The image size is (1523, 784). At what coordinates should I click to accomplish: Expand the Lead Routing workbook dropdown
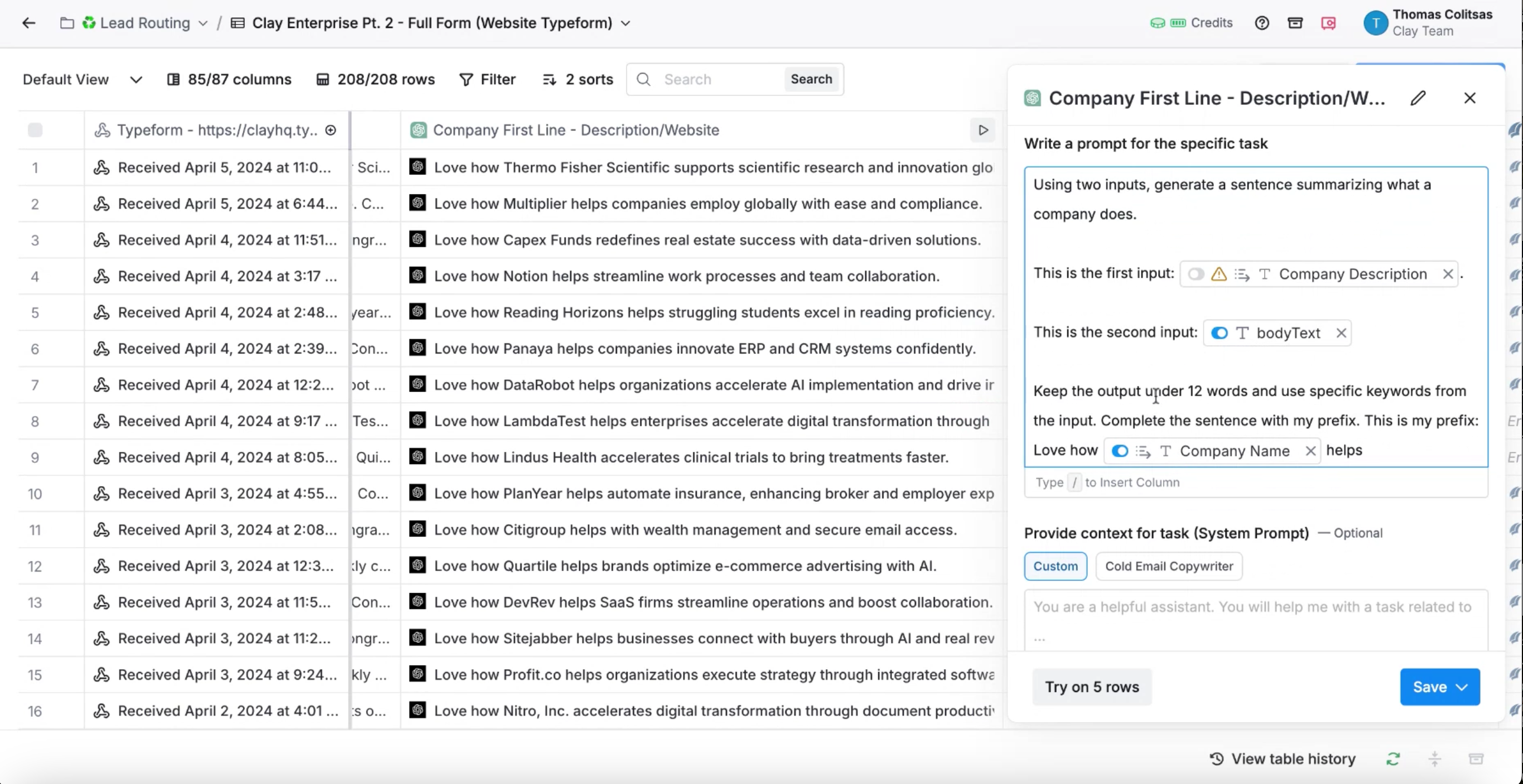203,23
